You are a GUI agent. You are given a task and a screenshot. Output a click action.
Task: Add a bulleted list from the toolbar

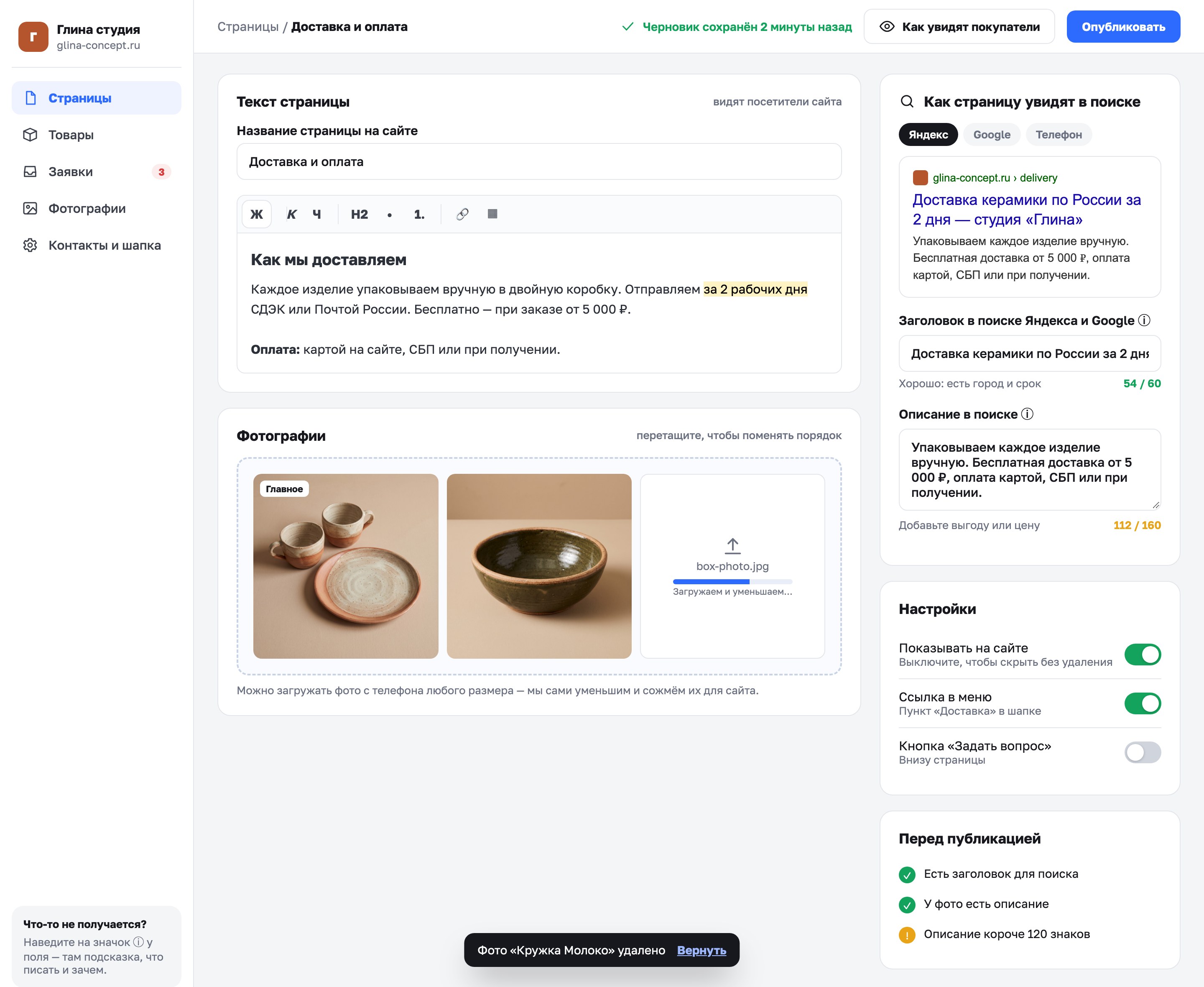(389, 215)
